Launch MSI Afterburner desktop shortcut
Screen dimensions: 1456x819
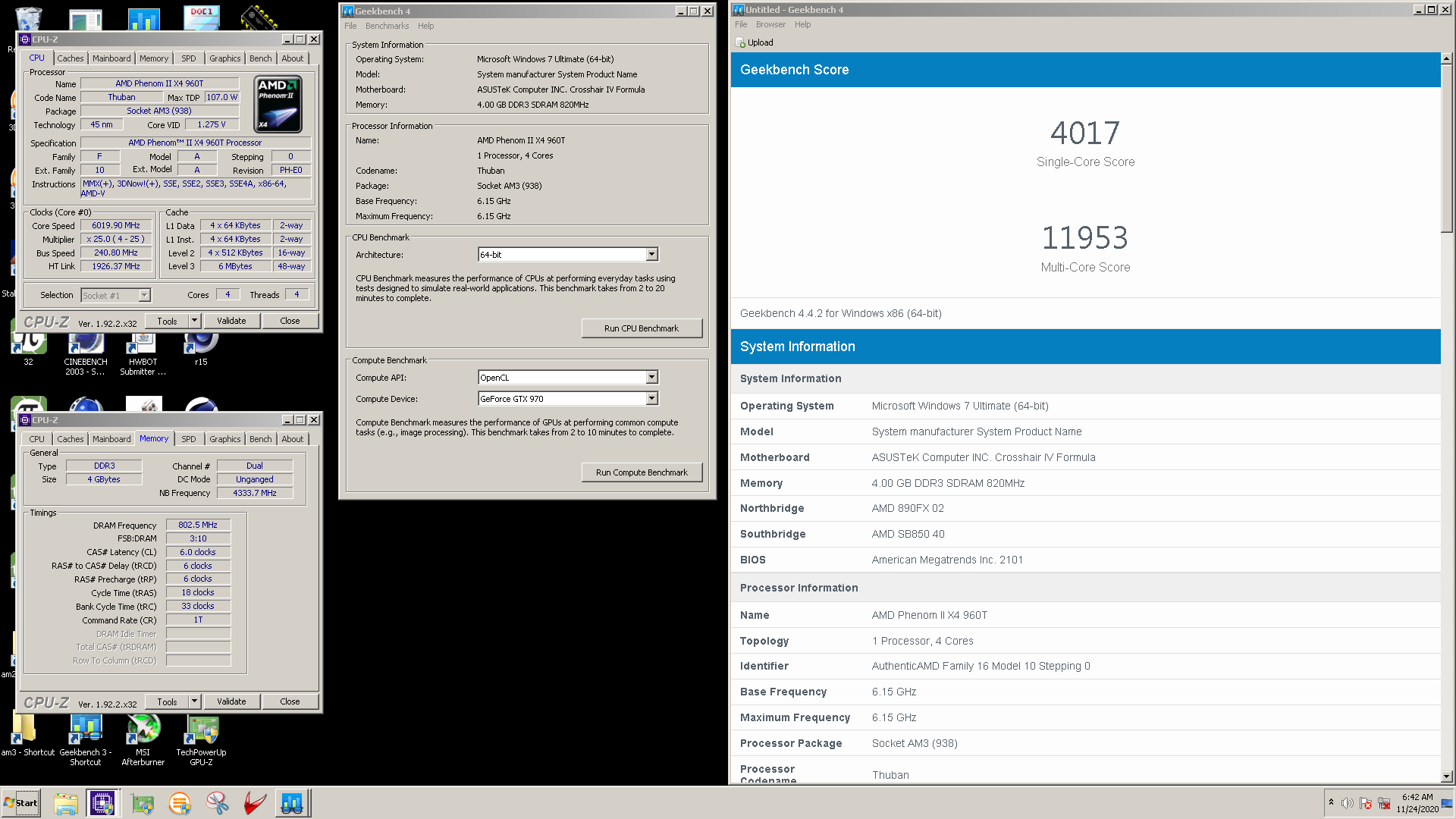click(143, 740)
